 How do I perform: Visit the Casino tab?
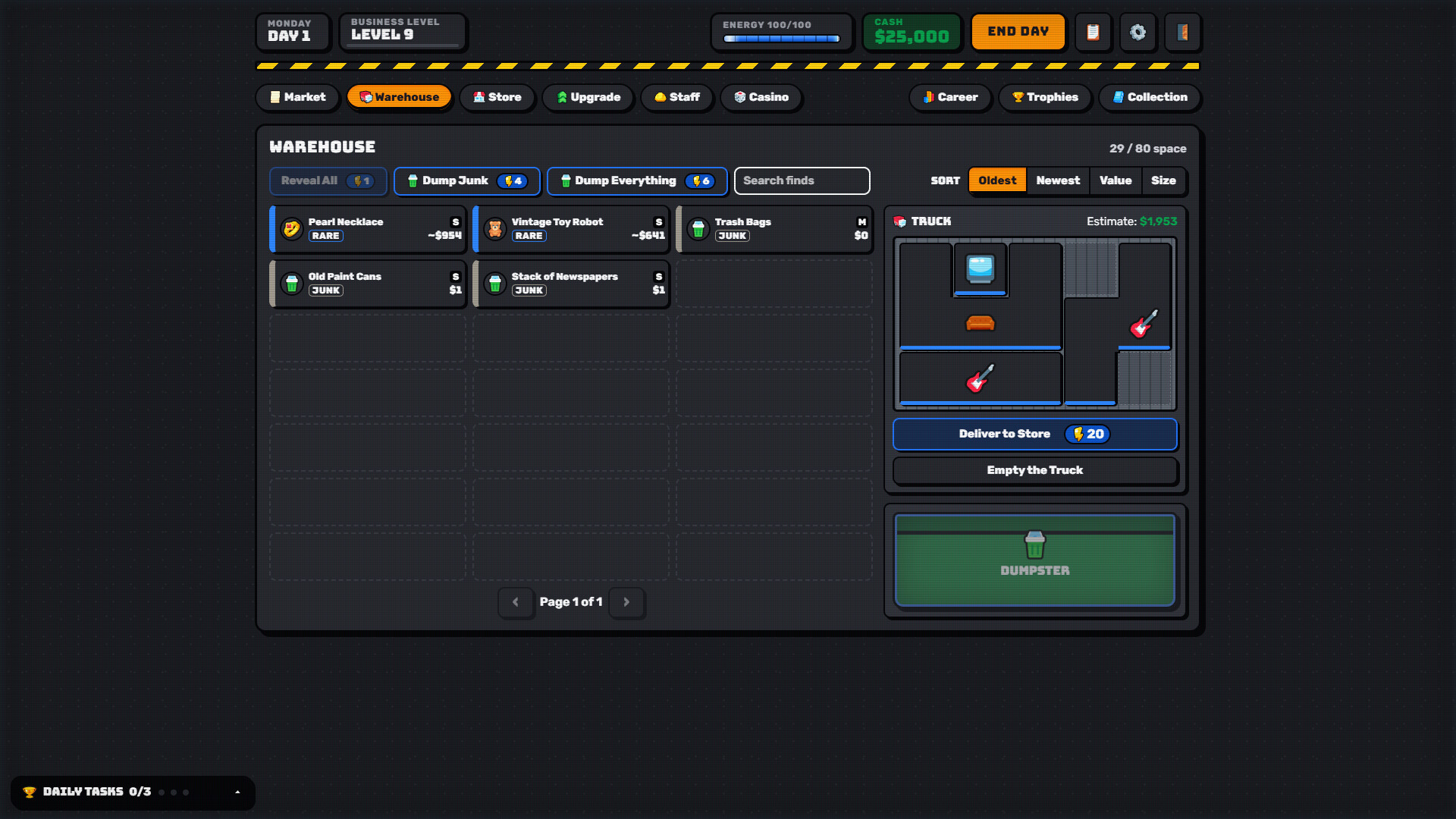pyautogui.click(x=761, y=97)
